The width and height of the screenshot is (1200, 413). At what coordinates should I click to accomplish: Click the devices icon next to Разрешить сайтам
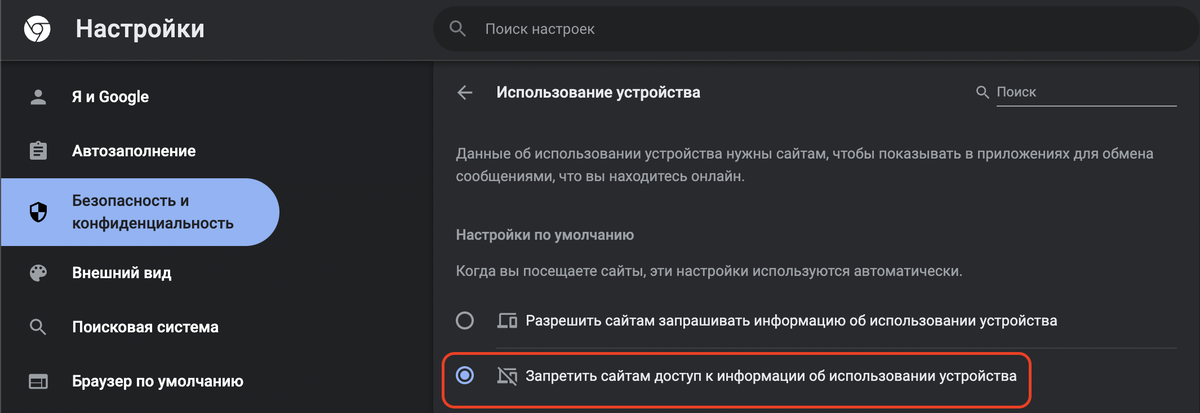coord(508,321)
